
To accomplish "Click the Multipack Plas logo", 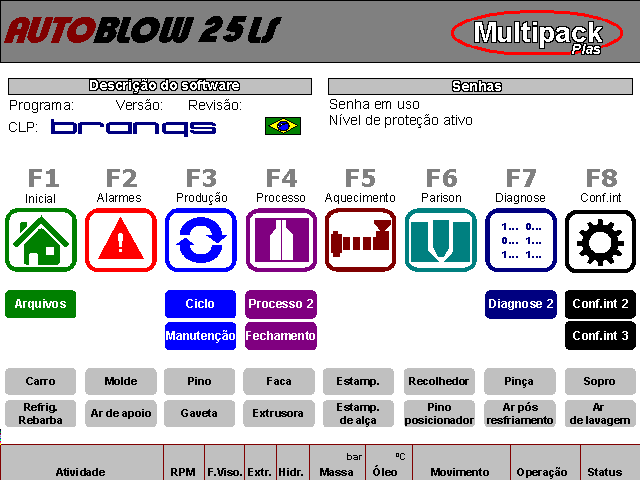I will (x=537, y=33).
